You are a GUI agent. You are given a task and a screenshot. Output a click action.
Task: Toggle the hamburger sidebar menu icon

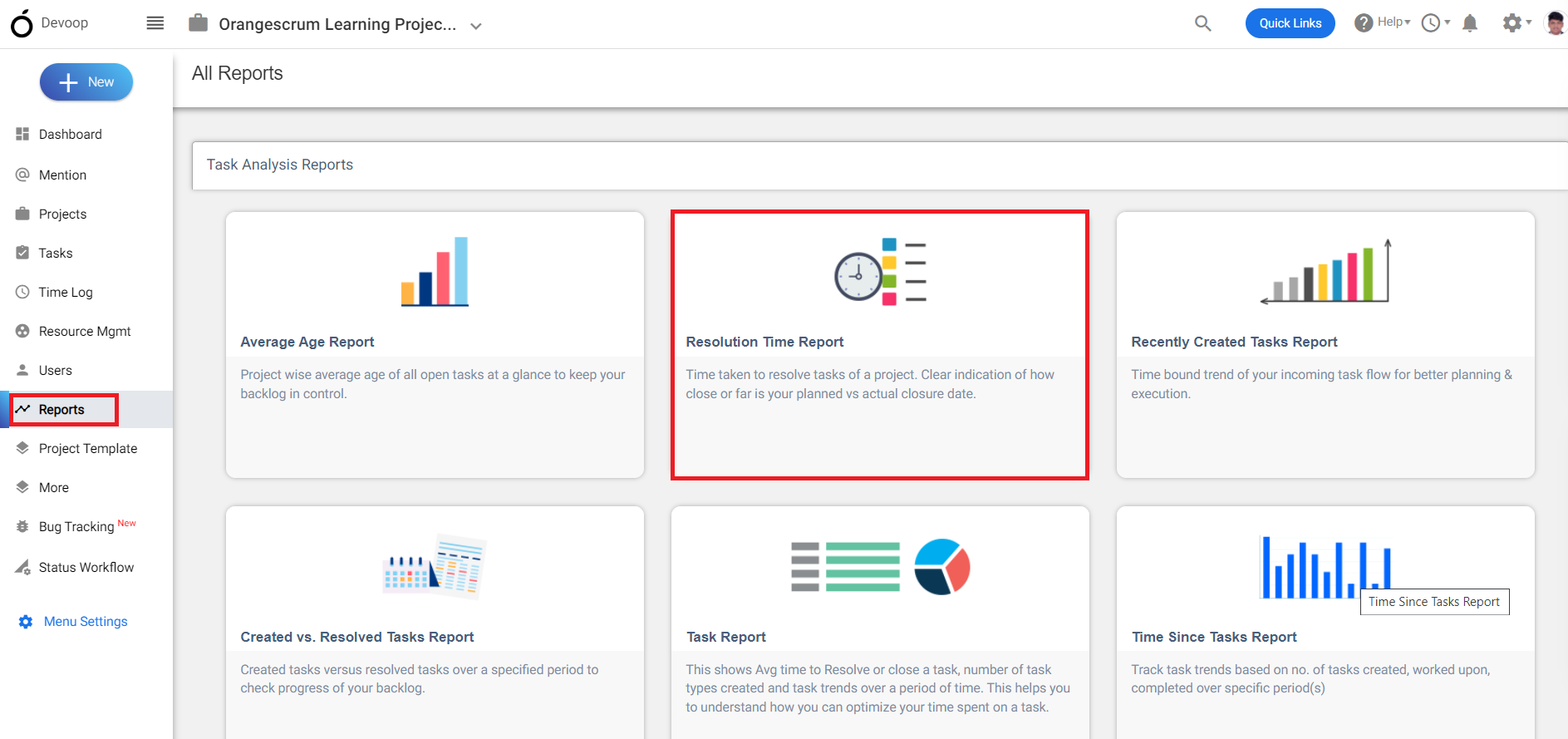[x=155, y=23]
